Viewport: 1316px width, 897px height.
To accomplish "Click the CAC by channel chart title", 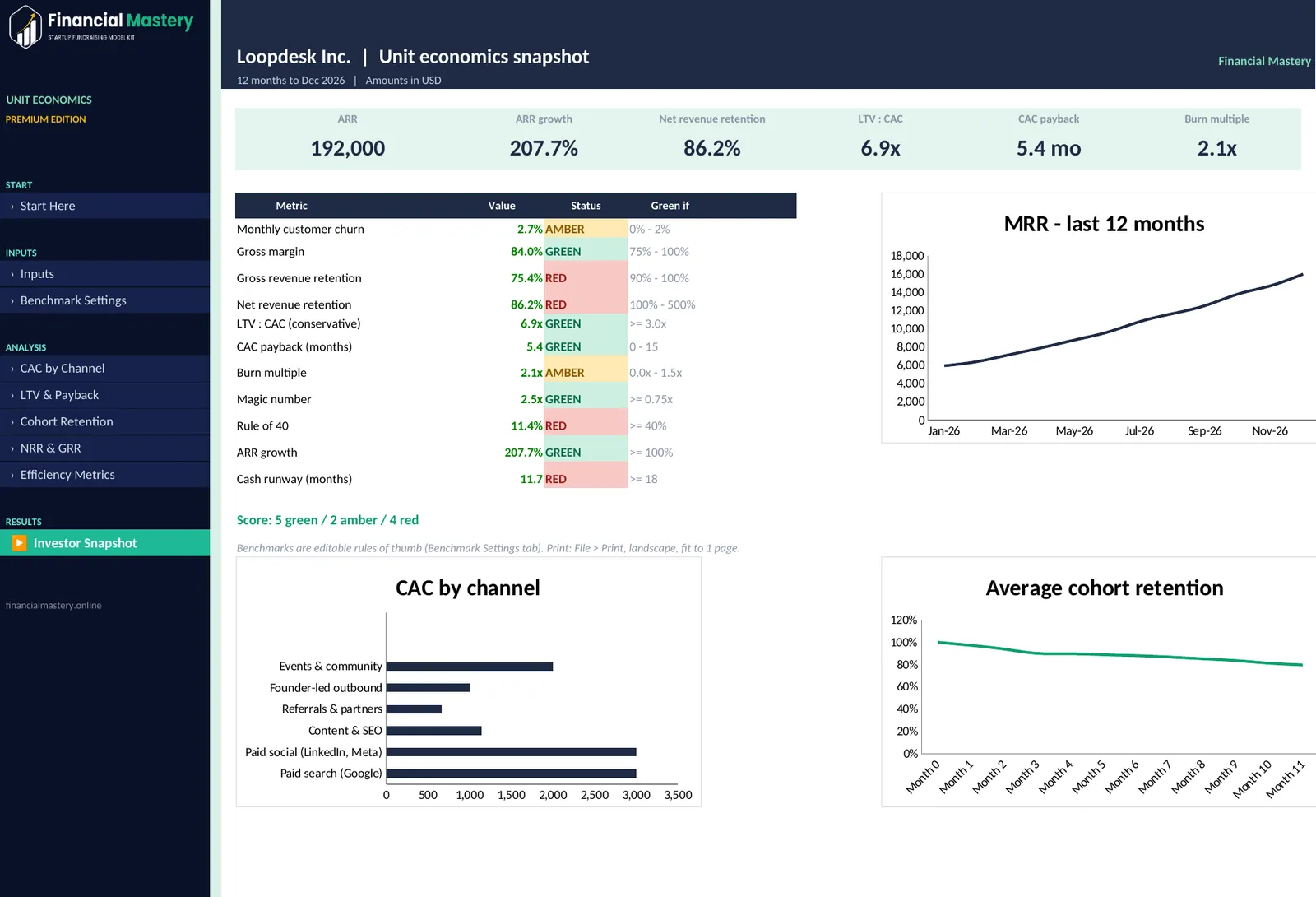I will point(468,588).
